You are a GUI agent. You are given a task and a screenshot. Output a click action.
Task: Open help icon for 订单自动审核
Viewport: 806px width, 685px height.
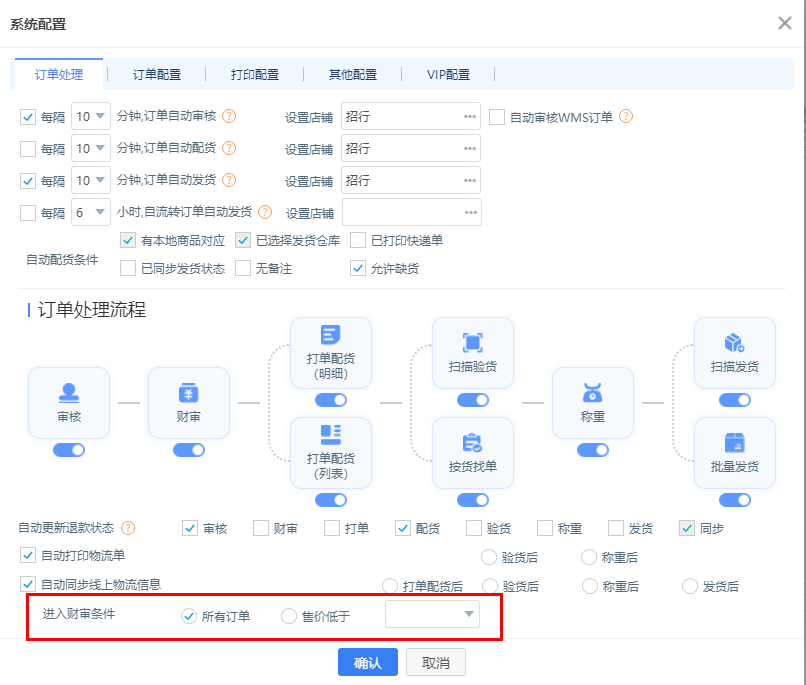pos(229,116)
